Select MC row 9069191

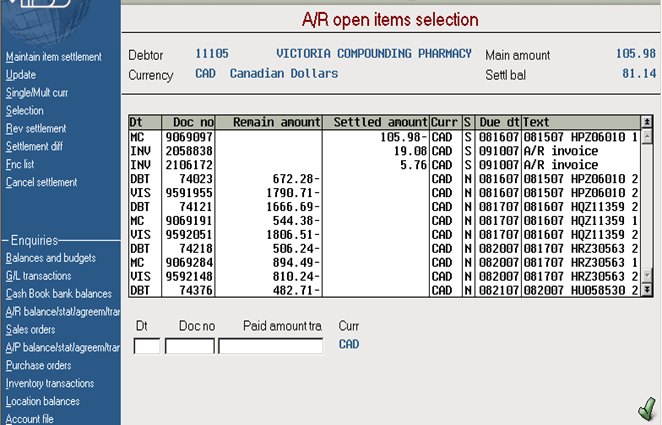point(385,221)
